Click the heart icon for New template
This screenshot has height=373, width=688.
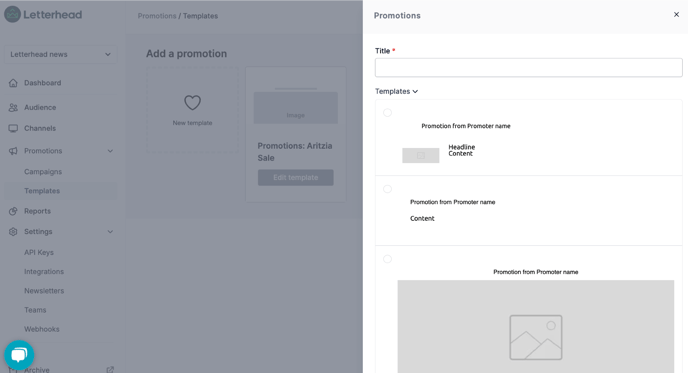[x=192, y=103]
